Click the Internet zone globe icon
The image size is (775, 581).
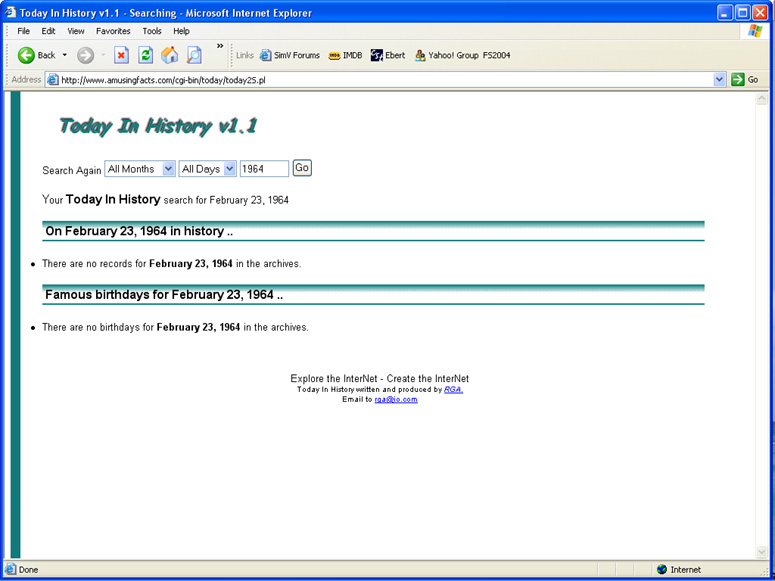(x=662, y=570)
